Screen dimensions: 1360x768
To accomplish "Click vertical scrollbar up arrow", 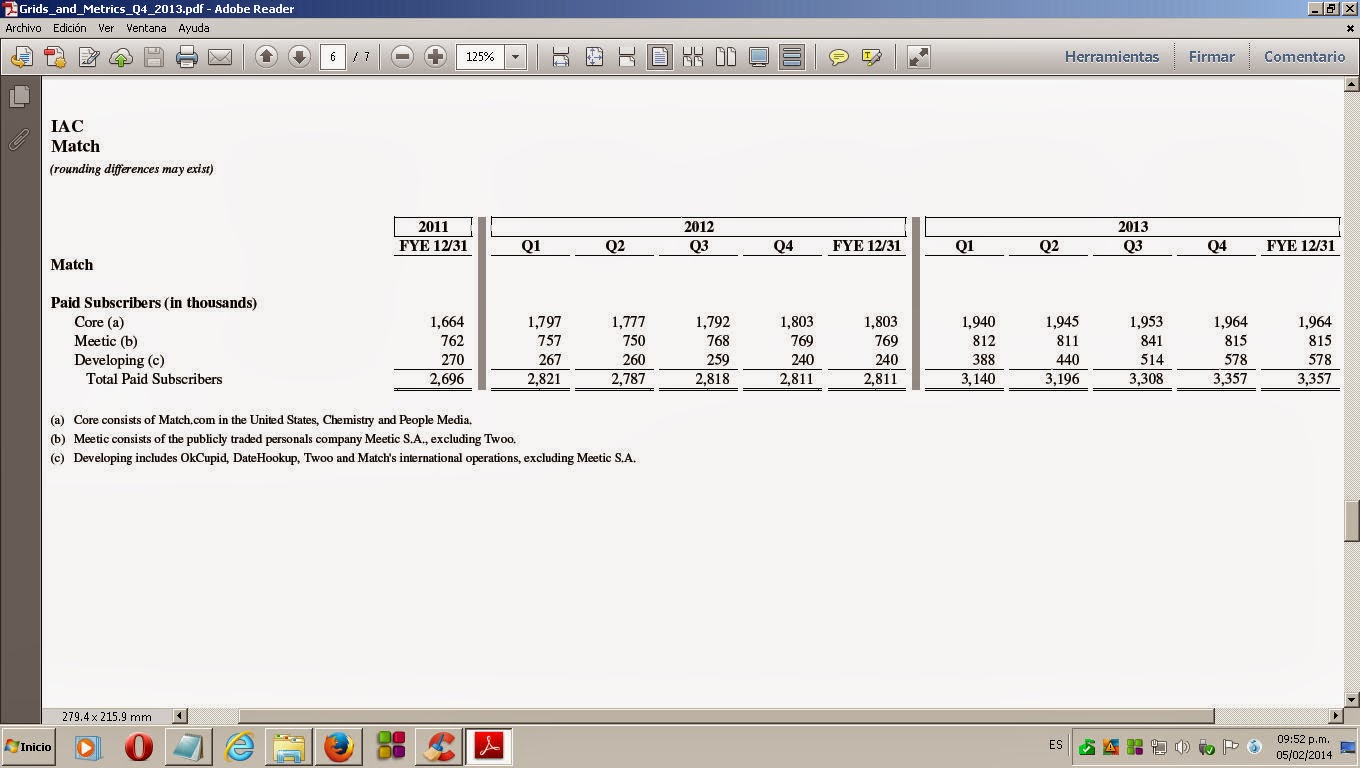I will pyautogui.click(x=1352, y=86).
